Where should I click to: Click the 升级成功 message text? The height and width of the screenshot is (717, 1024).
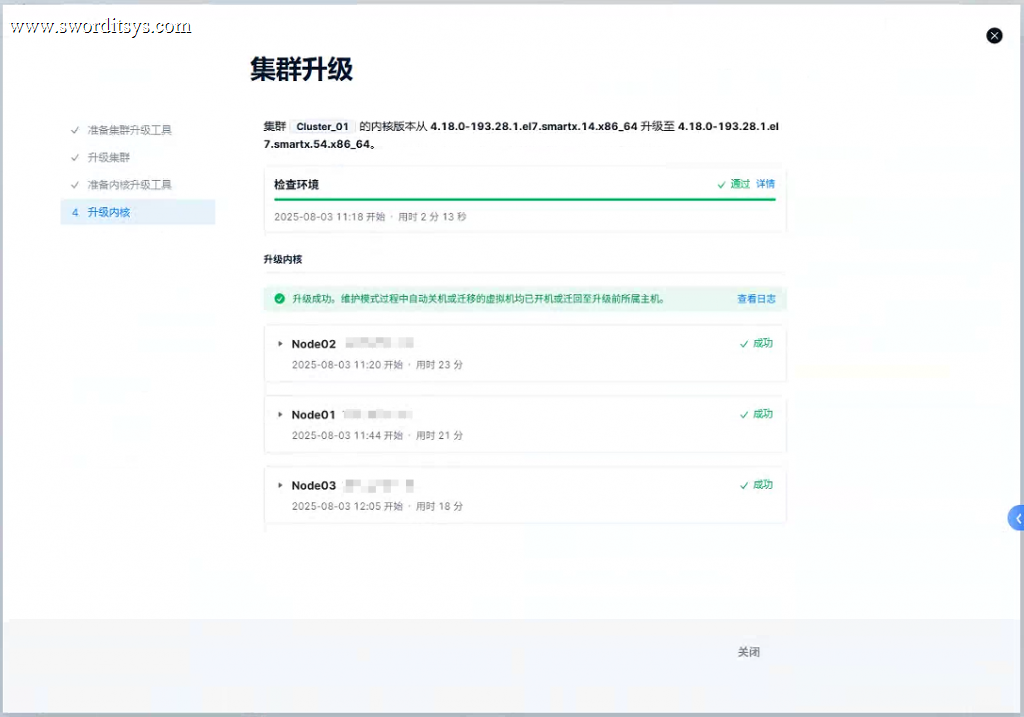click(478, 299)
